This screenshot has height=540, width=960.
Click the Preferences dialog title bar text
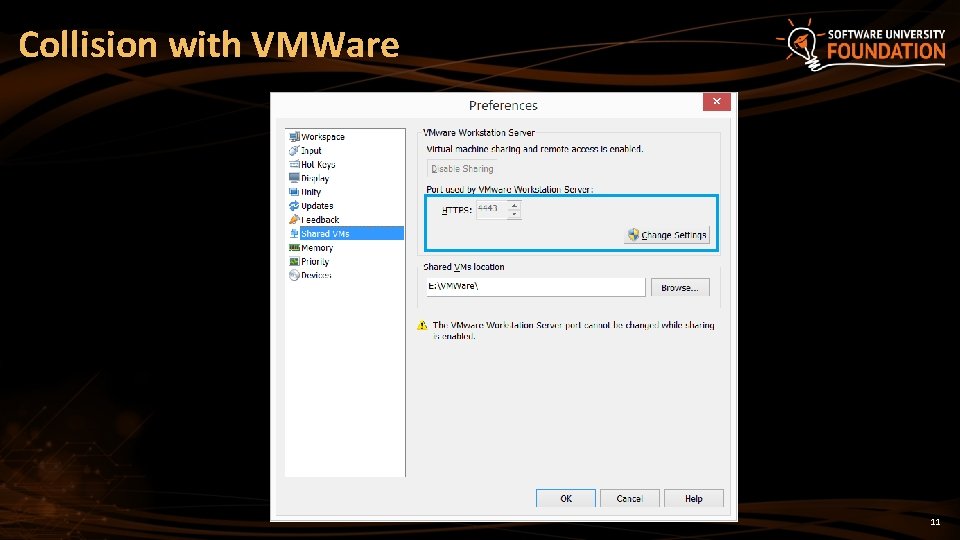point(503,105)
